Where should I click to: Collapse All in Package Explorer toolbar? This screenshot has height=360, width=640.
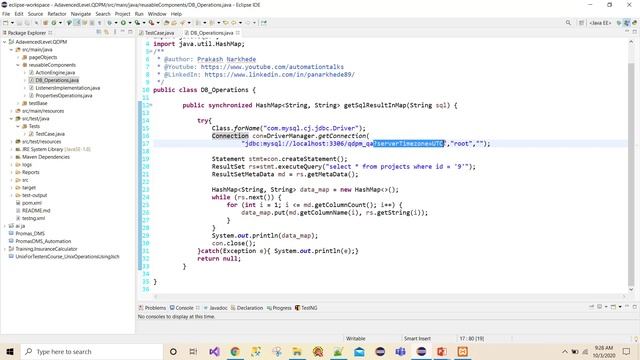click(99, 32)
